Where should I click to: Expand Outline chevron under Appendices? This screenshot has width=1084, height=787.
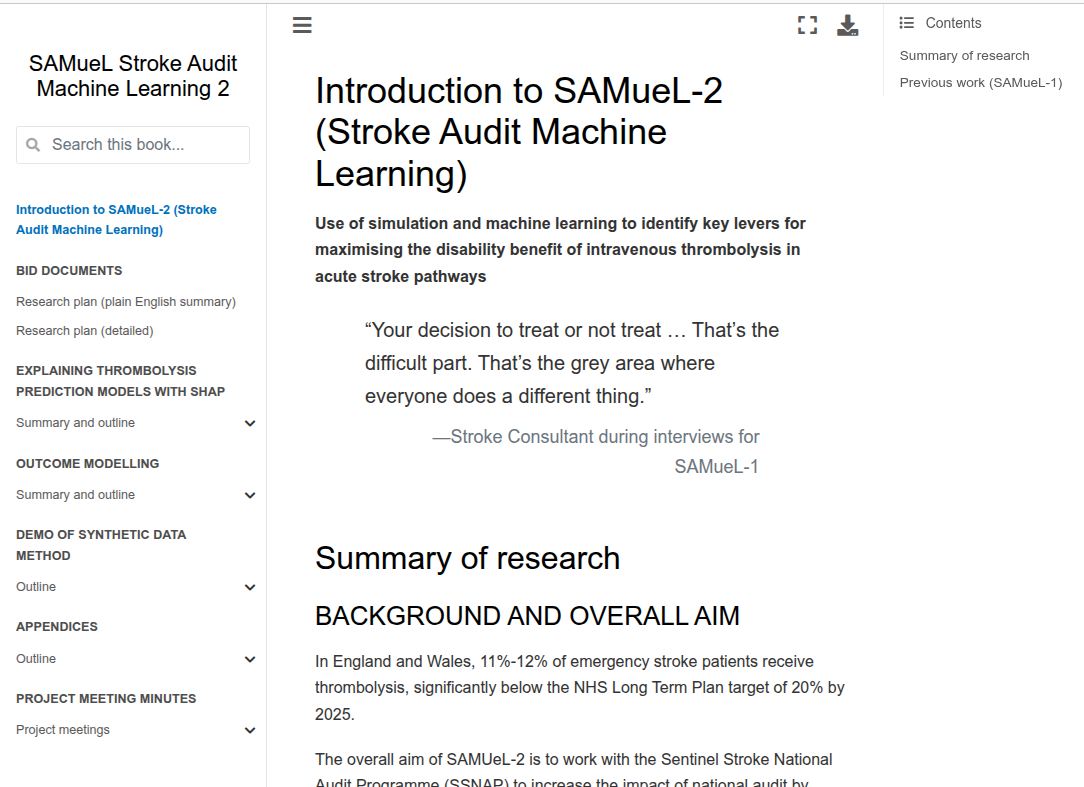coord(250,659)
